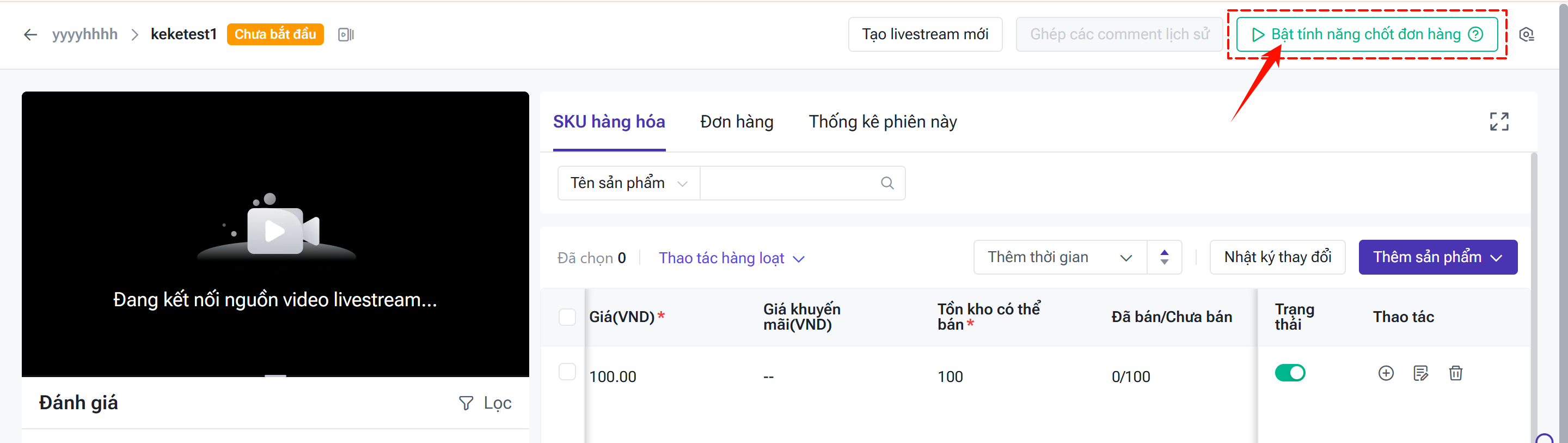Image resolution: width=1568 pixels, height=443 pixels.
Task: Delete the product using trash icon
Action: click(x=1455, y=373)
